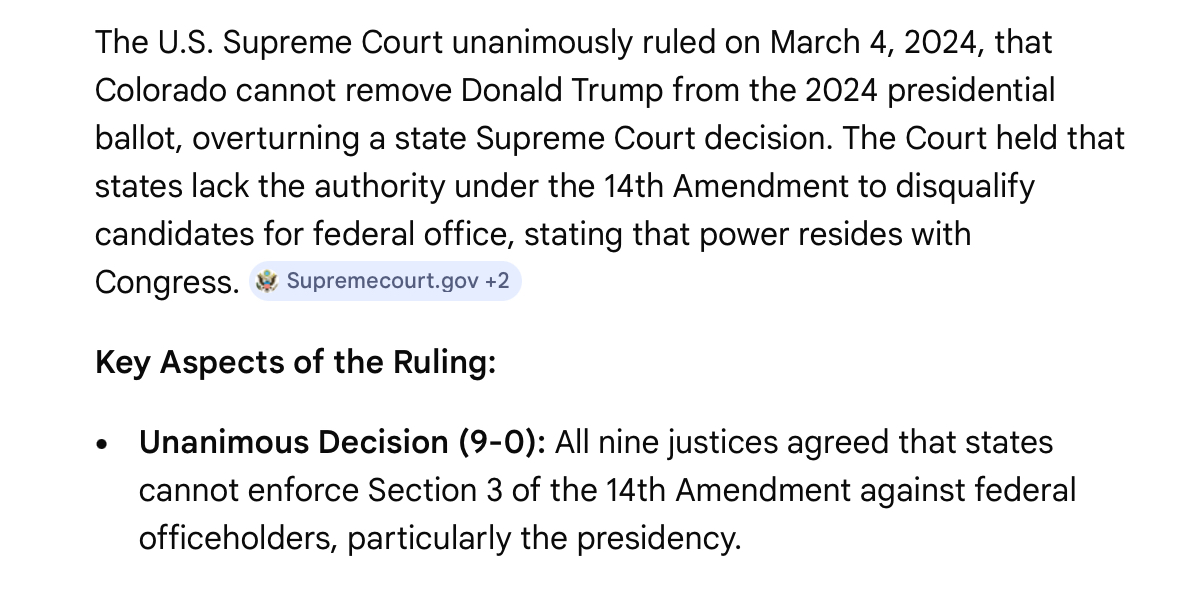Image resolution: width=1193 pixels, height=589 pixels.
Task: Click the bullet point before Unanimous Decision
Action: [x=103, y=445]
